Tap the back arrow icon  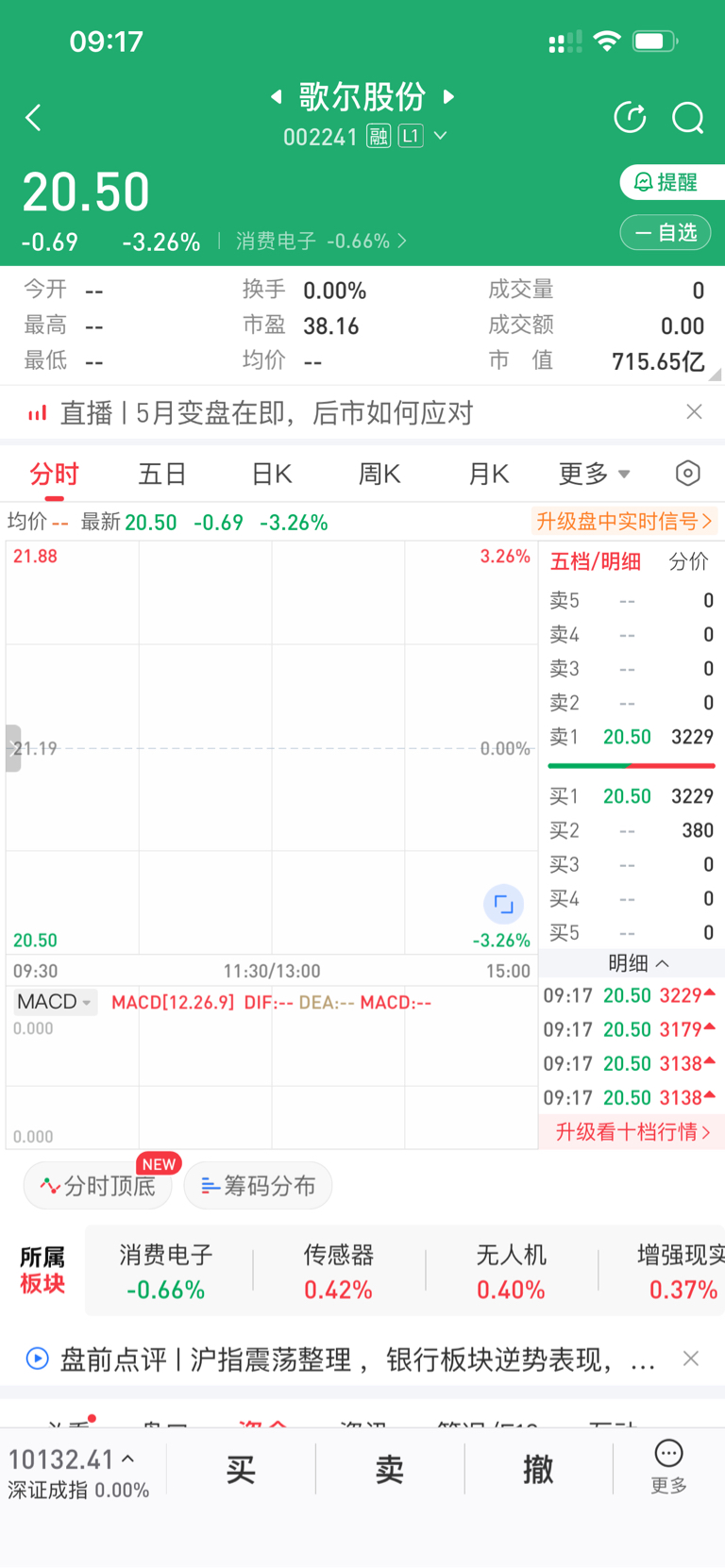click(34, 118)
